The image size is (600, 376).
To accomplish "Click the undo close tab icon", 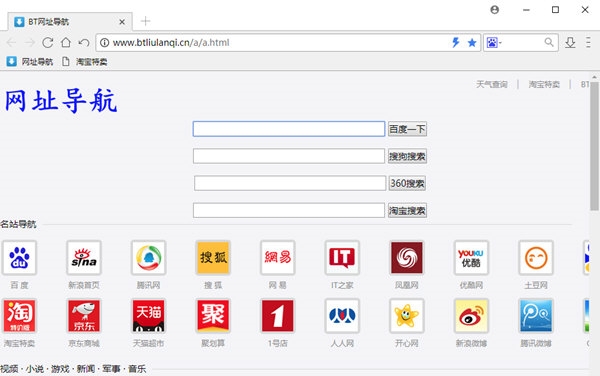I will click(84, 42).
